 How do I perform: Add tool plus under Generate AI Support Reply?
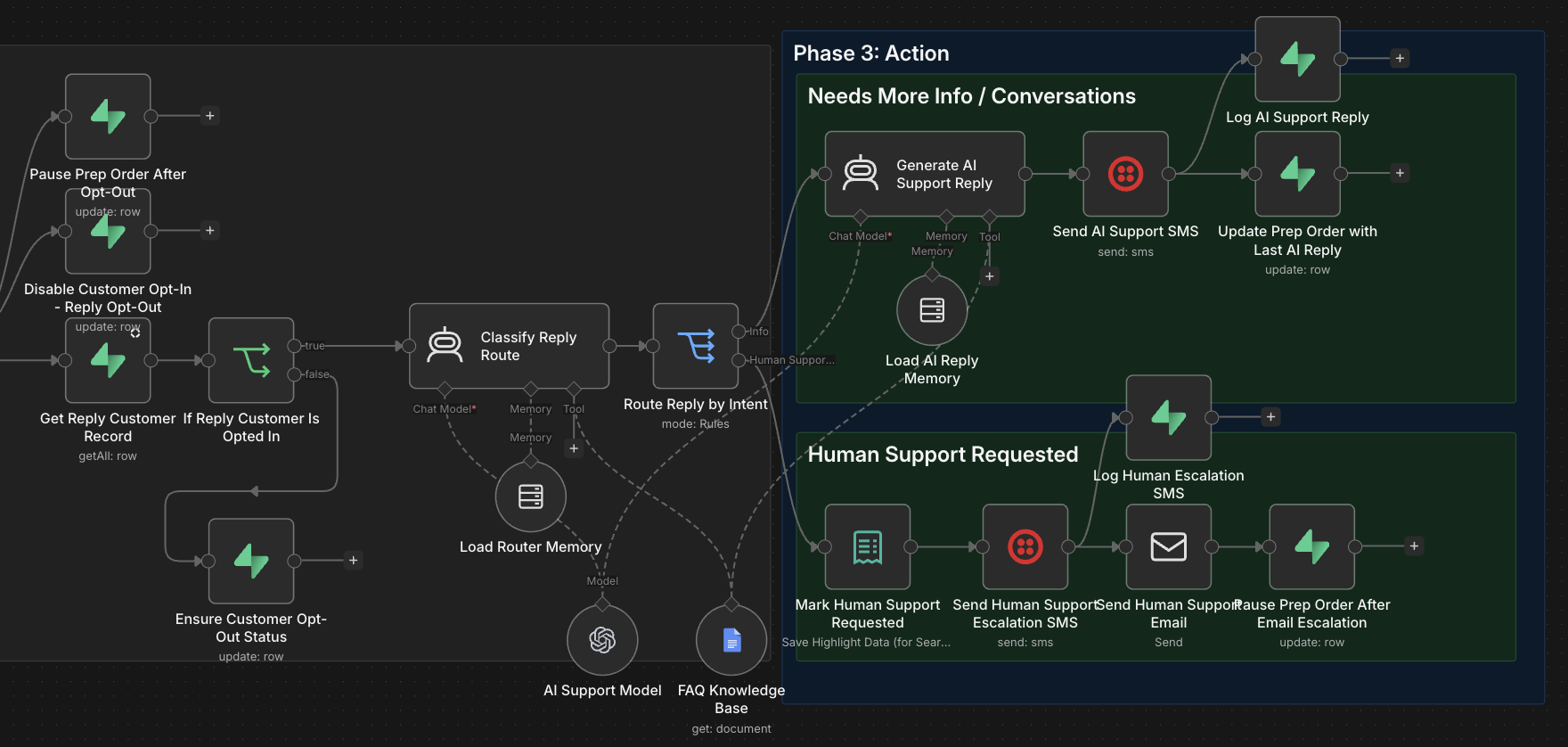coord(989,276)
